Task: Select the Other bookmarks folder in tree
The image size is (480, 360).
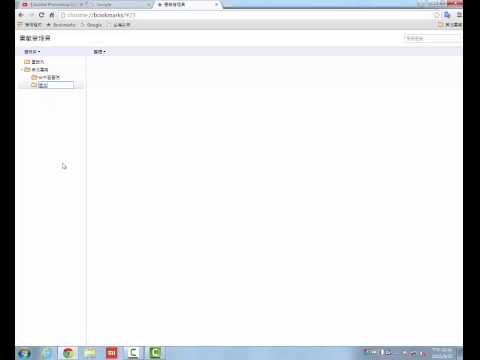Action: [x=36, y=69]
